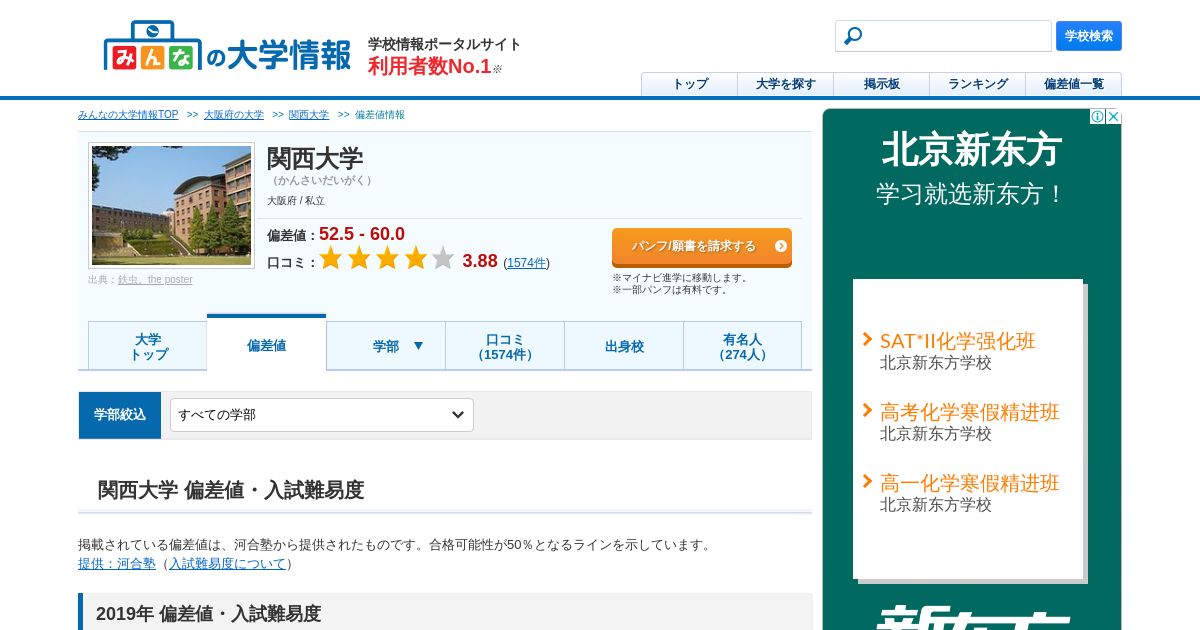Click the 利用者数No.1 tagline
This screenshot has width=1200, height=630.
pyautogui.click(x=430, y=67)
